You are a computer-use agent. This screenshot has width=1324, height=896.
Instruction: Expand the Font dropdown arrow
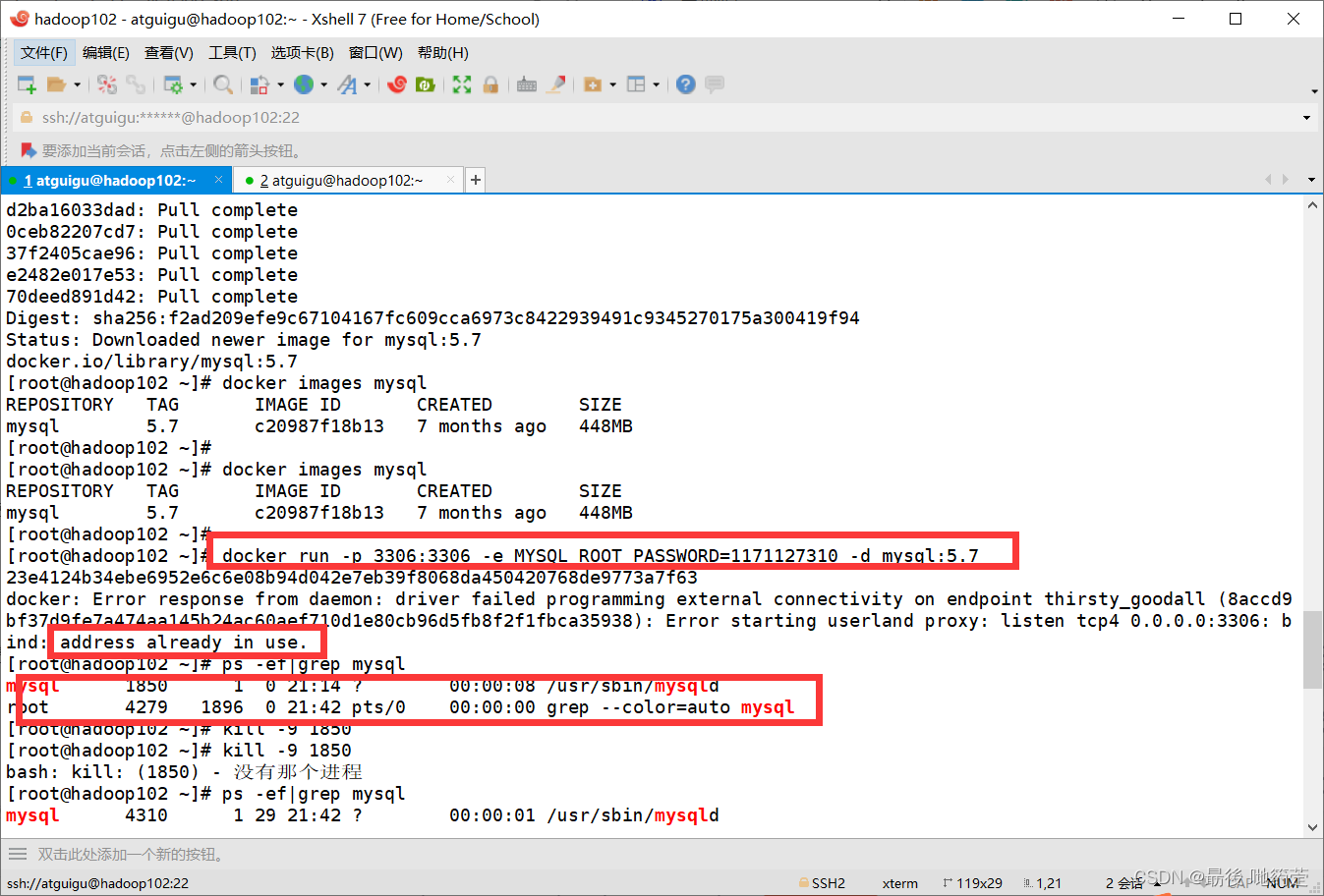point(367,84)
